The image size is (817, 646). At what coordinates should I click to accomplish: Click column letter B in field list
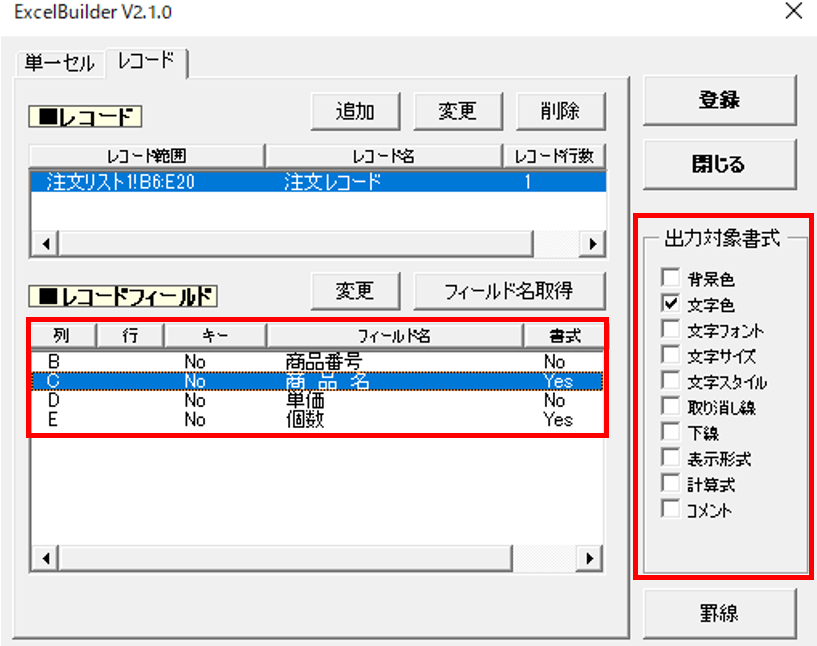click(x=53, y=362)
